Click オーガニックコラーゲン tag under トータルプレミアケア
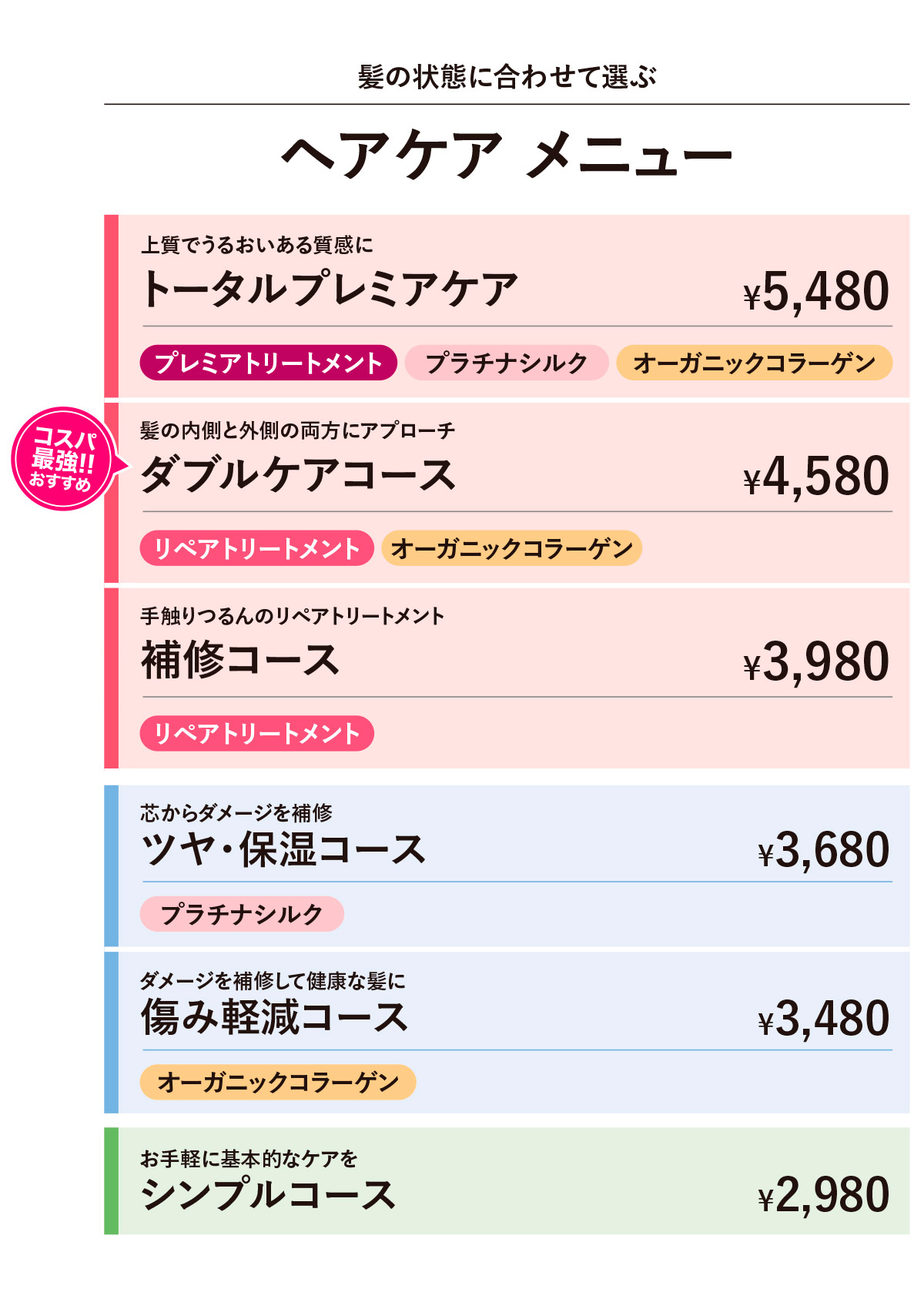This screenshot has width=924, height=1309. pos(754,363)
